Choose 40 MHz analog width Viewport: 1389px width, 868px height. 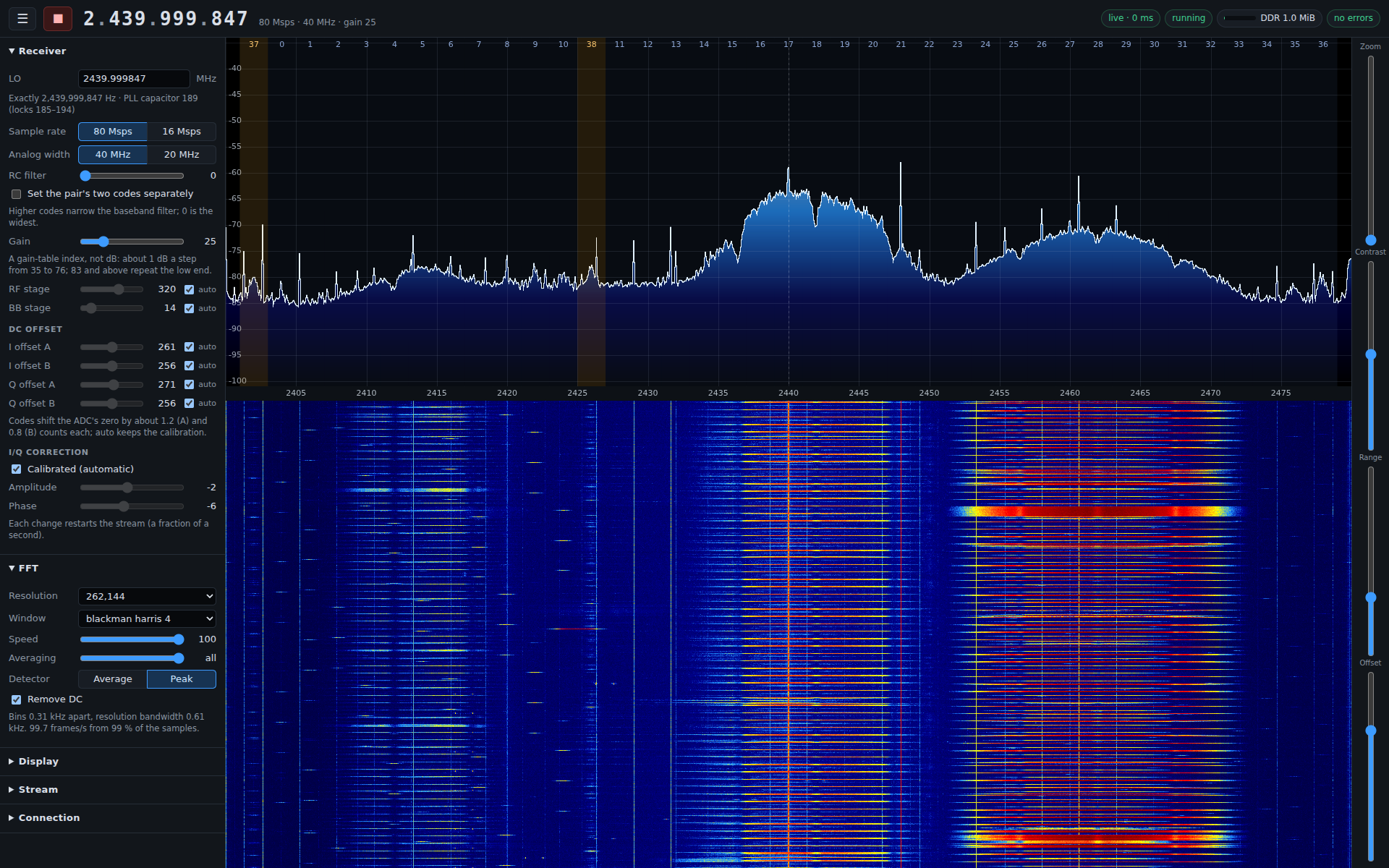113,154
